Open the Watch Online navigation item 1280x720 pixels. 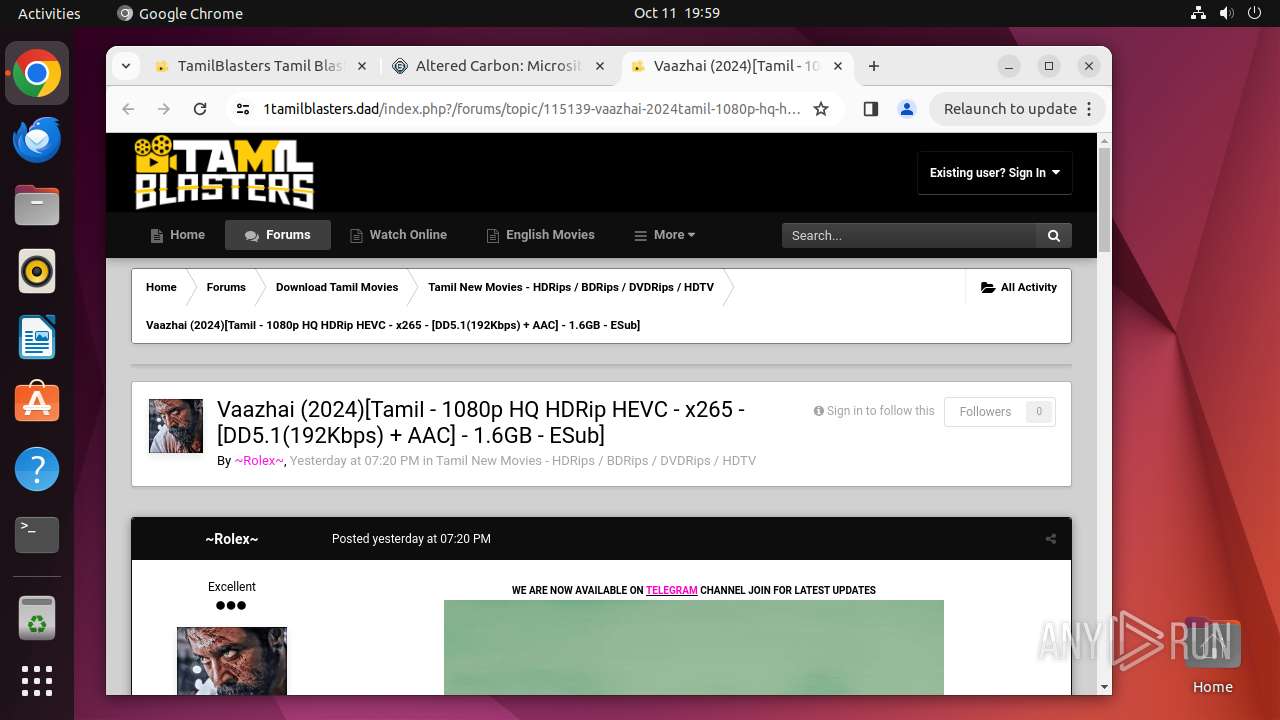point(398,235)
